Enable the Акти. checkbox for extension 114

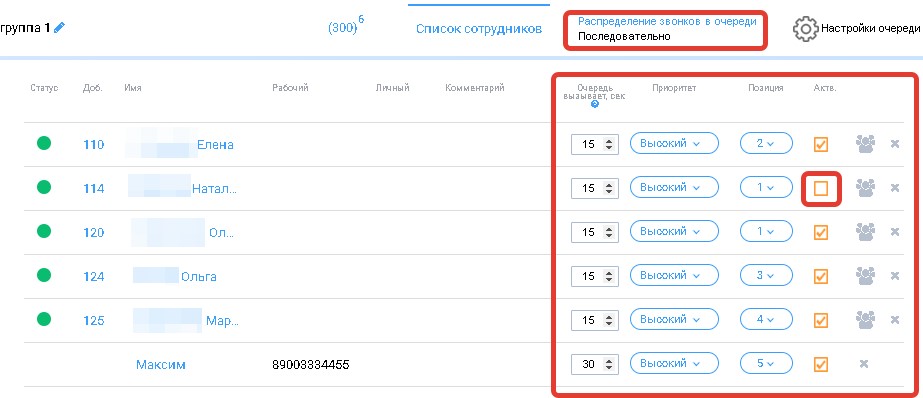pyautogui.click(x=821, y=188)
